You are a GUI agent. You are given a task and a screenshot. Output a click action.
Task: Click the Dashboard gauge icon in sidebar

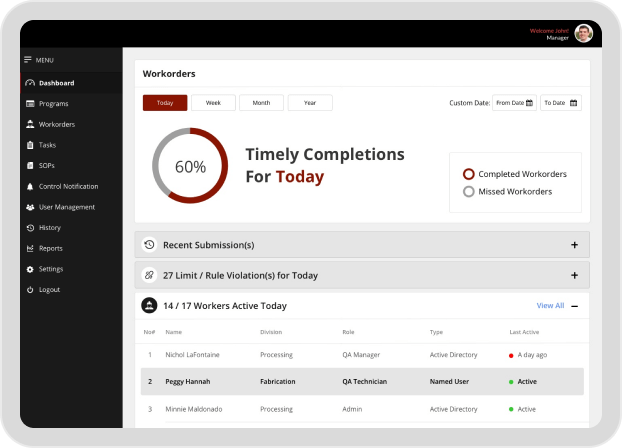click(x=30, y=83)
